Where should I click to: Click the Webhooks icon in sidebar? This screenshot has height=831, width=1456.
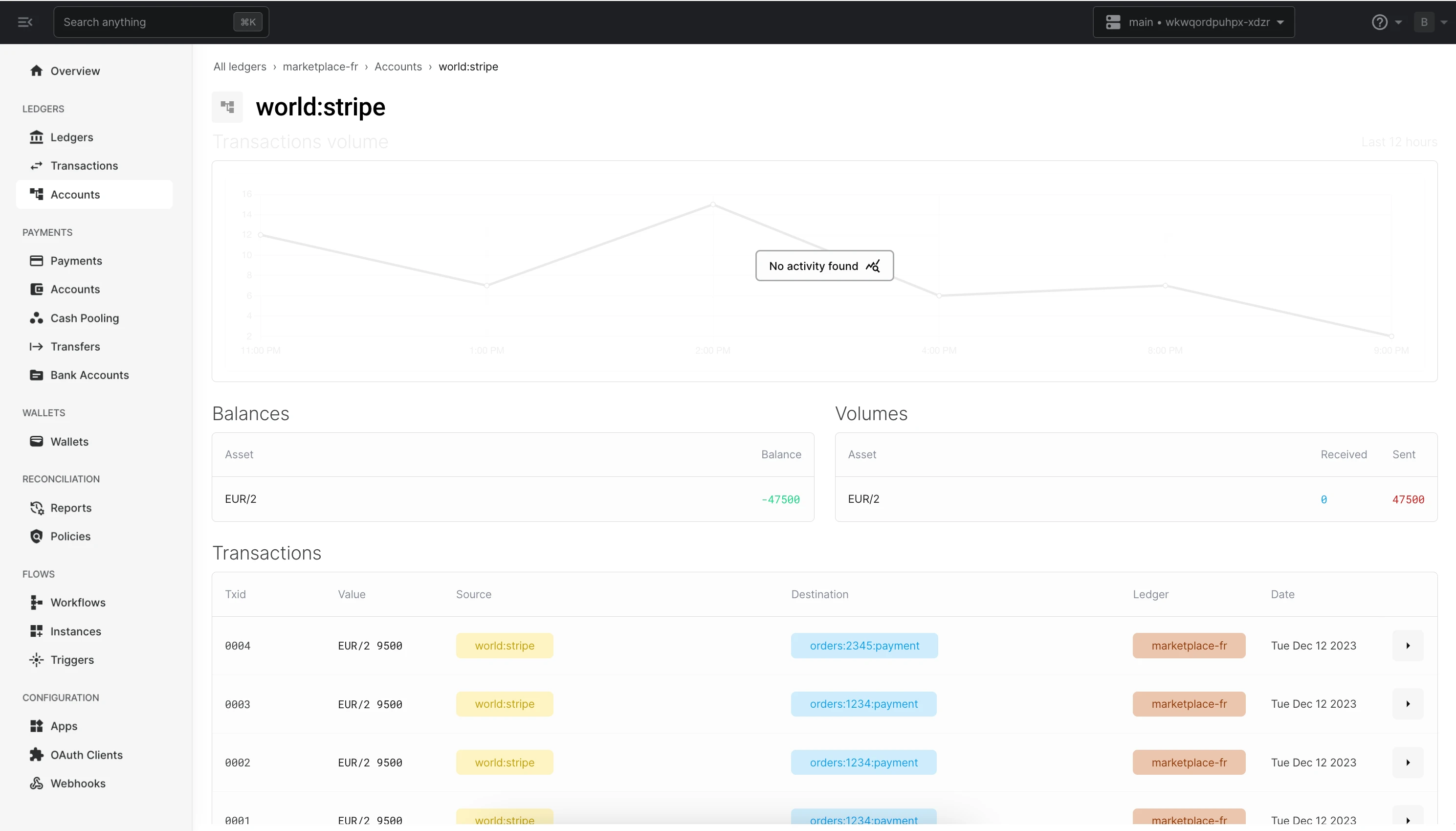pyautogui.click(x=37, y=783)
